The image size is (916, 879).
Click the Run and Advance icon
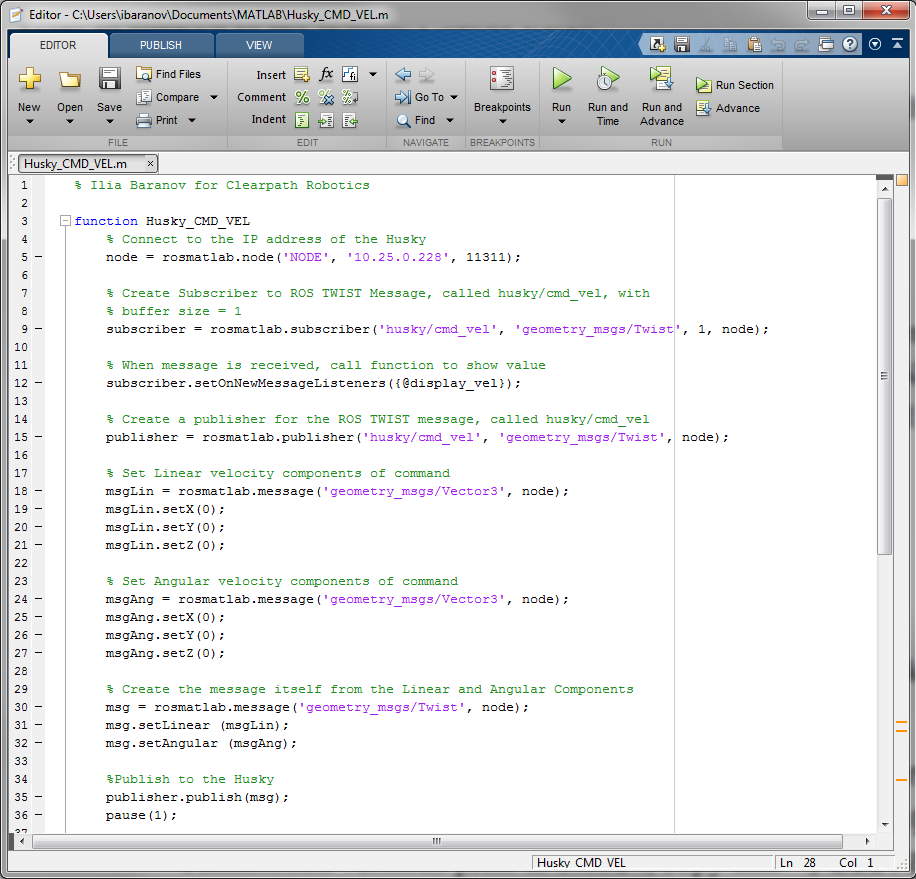pyautogui.click(x=661, y=79)
